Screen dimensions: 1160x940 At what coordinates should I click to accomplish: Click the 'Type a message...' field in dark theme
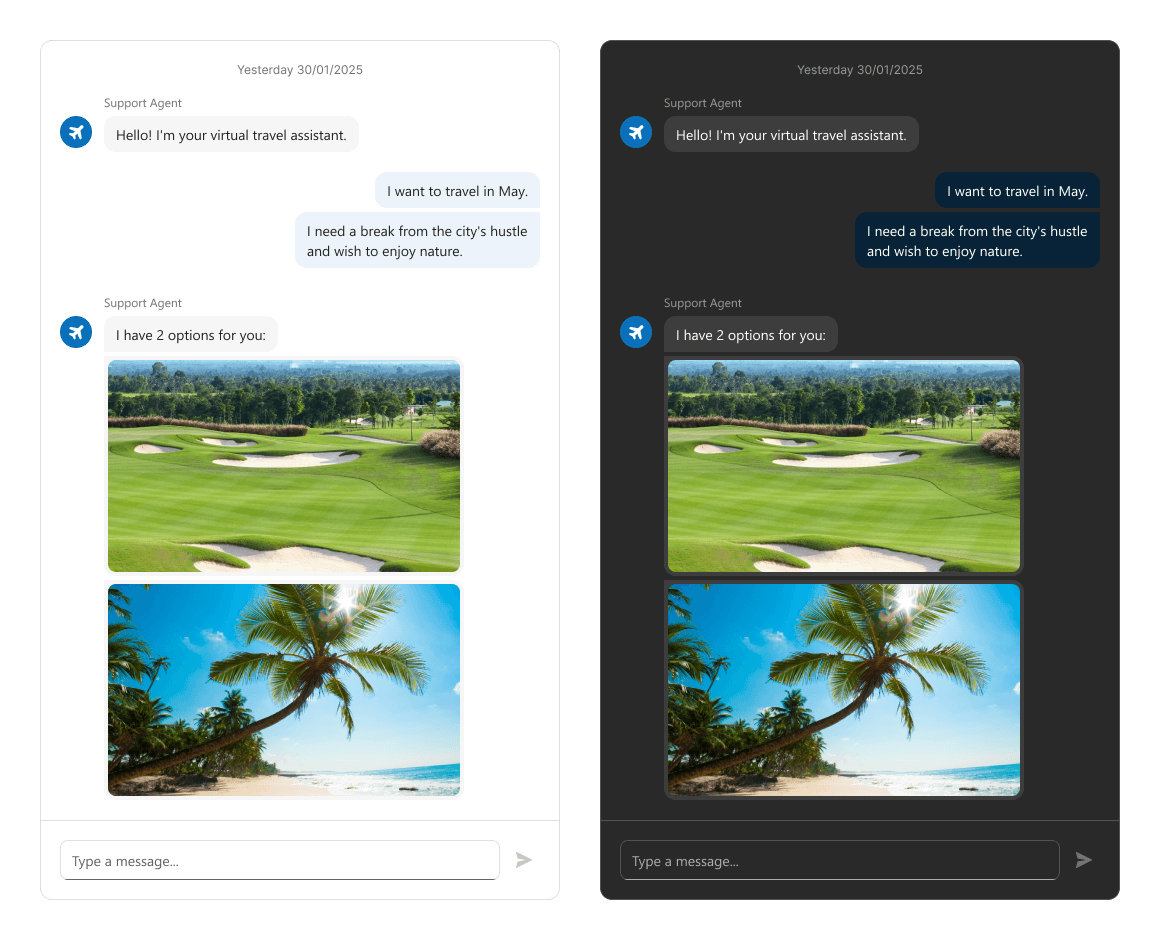pyautogui.click(x=840, y=859)
